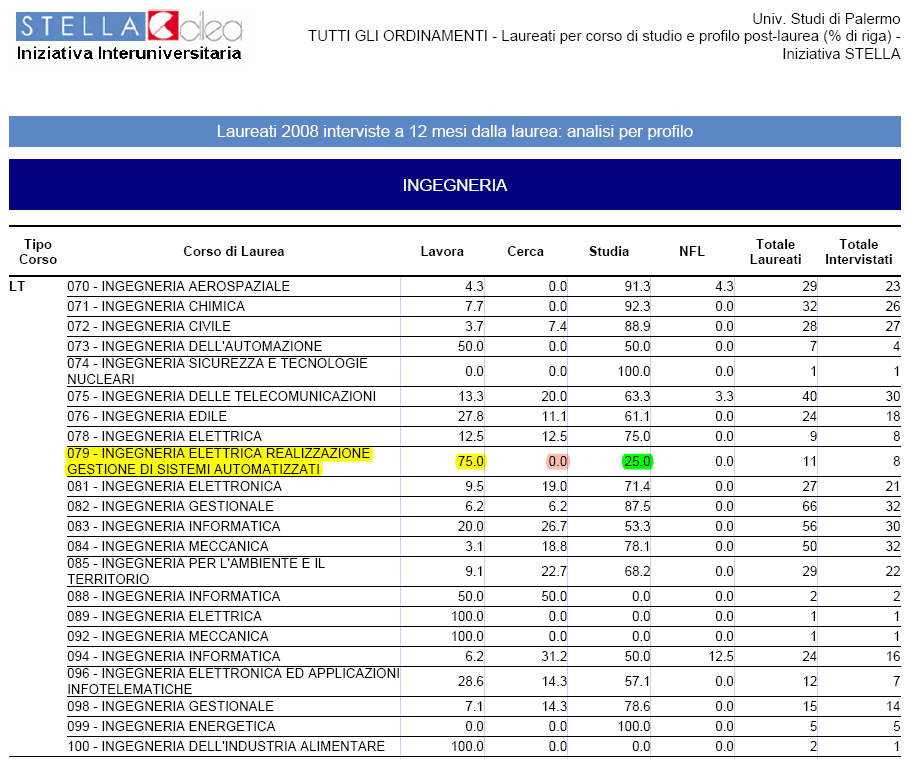Click the 'Iniziativa Interuniversitaria' text under logo
Image resolution: width=908 pixels, height=759 pixels.
coord(129,53)
